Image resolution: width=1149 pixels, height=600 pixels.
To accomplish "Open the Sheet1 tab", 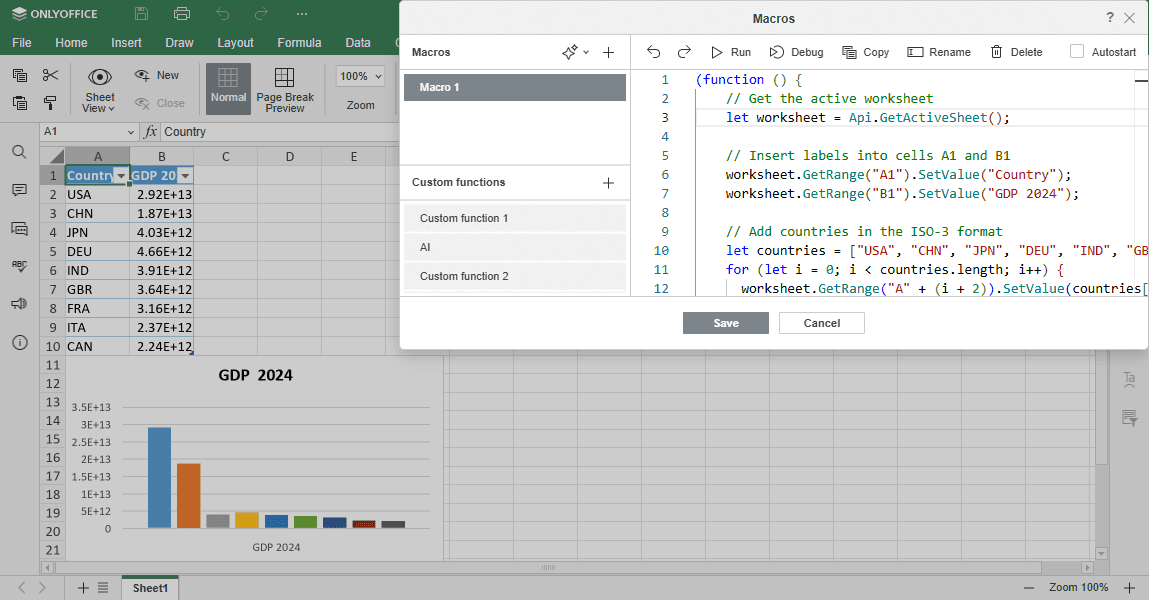I will [x=150, y=588].
